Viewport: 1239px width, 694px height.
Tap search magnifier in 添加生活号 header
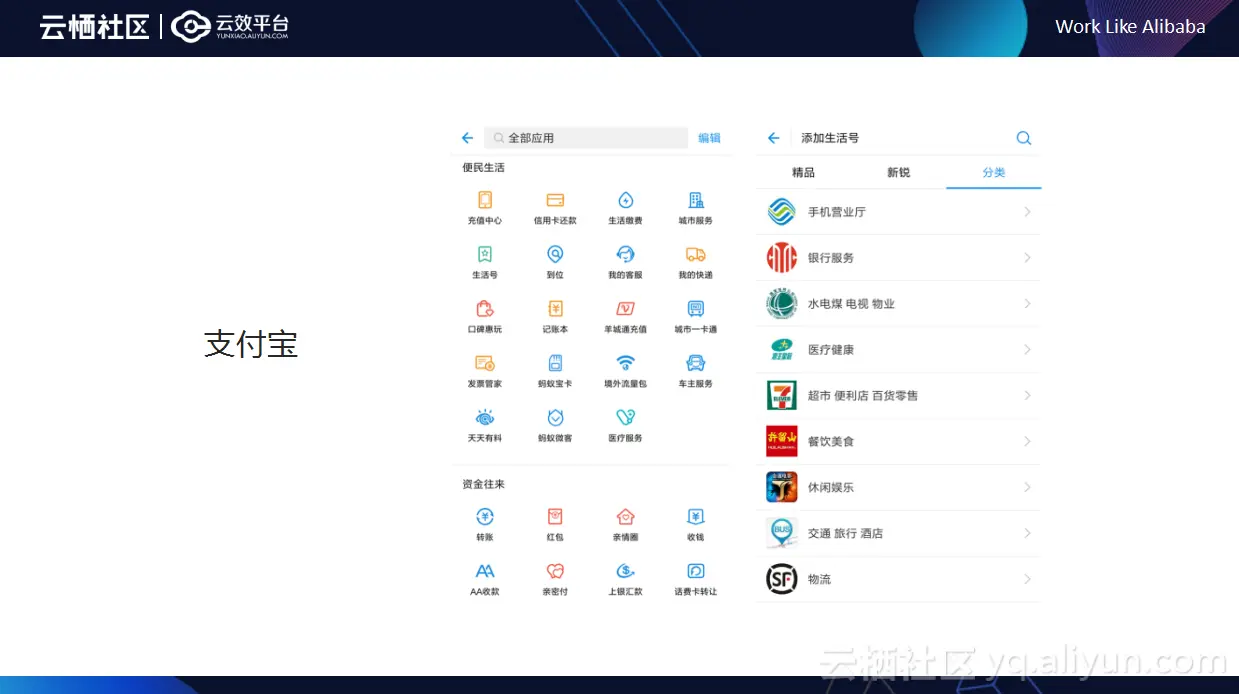click(1023, 138)
